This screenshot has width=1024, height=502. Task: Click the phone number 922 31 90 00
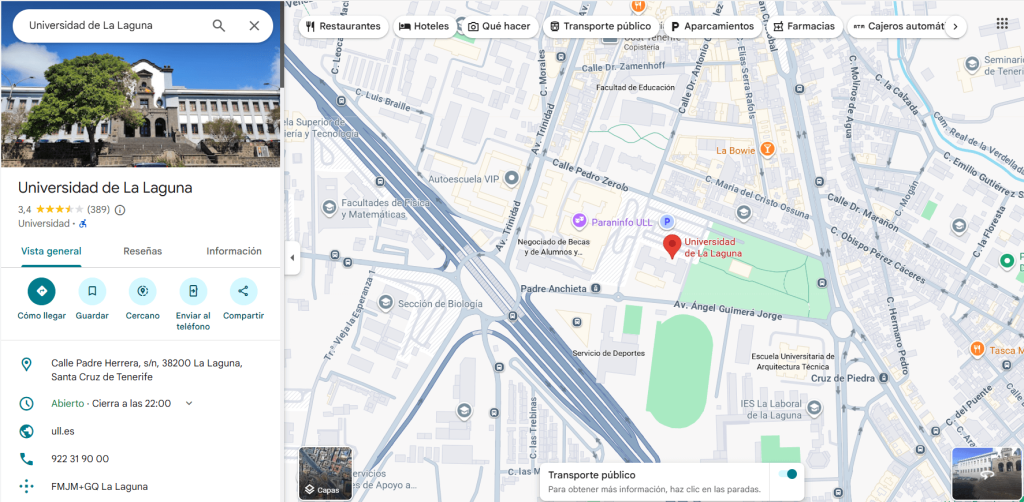click(x=80, y=459)
